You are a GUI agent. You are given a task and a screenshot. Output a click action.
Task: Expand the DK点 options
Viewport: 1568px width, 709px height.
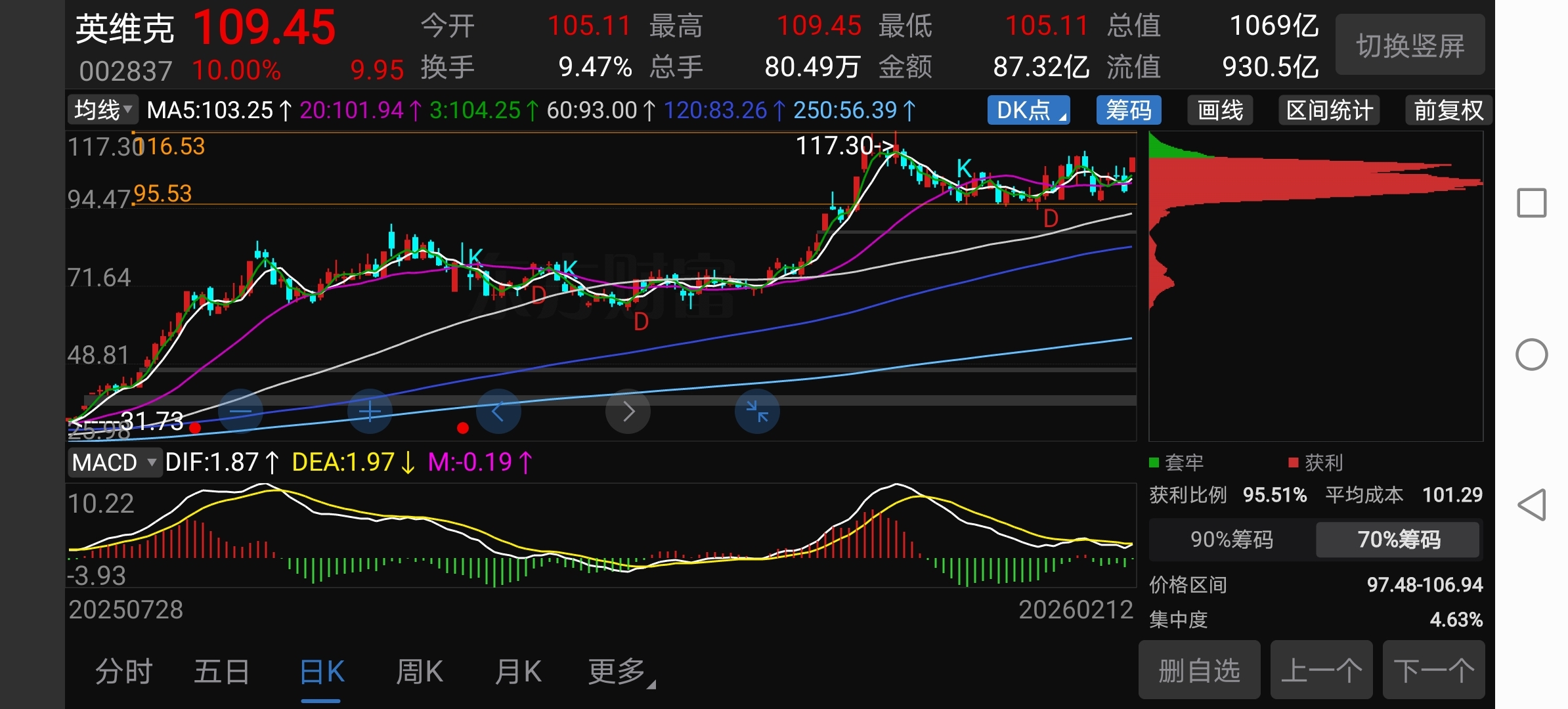coord(1028,110)
